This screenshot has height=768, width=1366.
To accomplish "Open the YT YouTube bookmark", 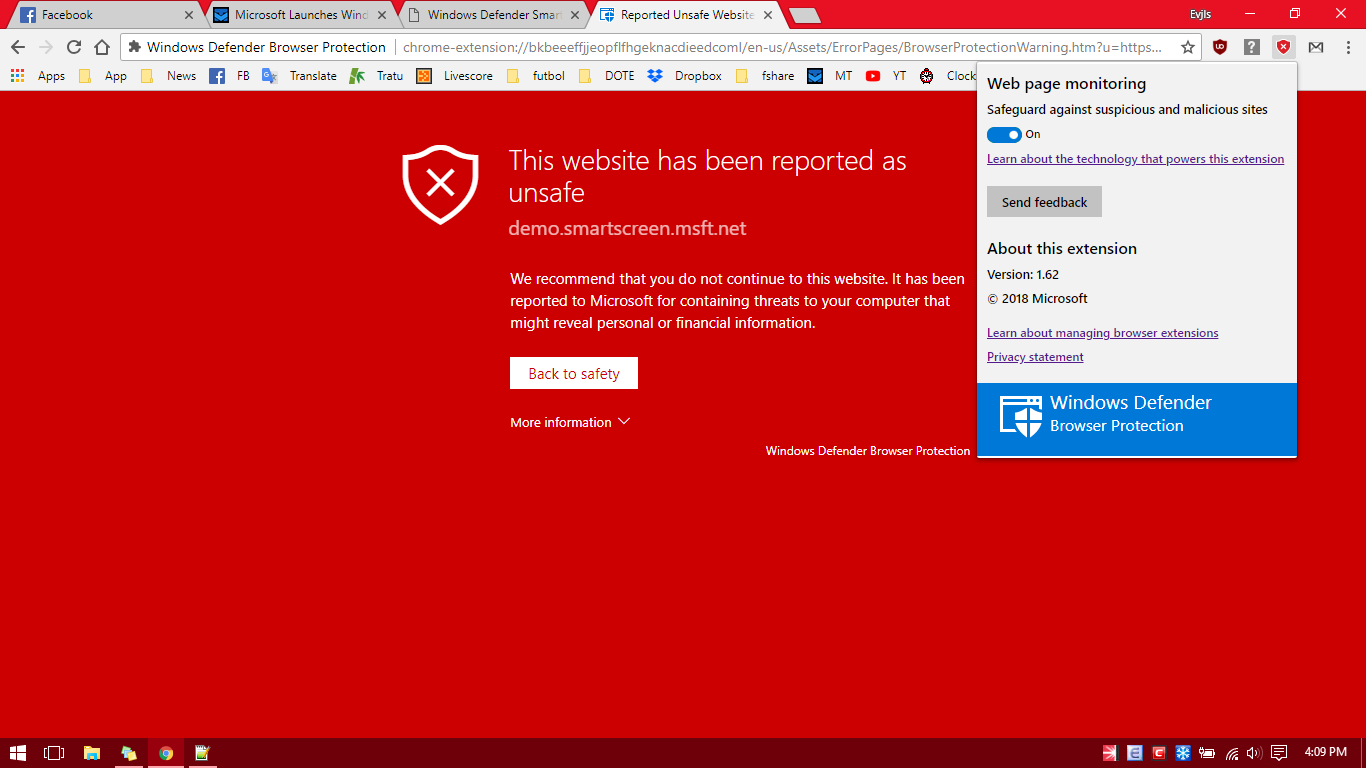I will pyautogui.click(x=887, y=76).
